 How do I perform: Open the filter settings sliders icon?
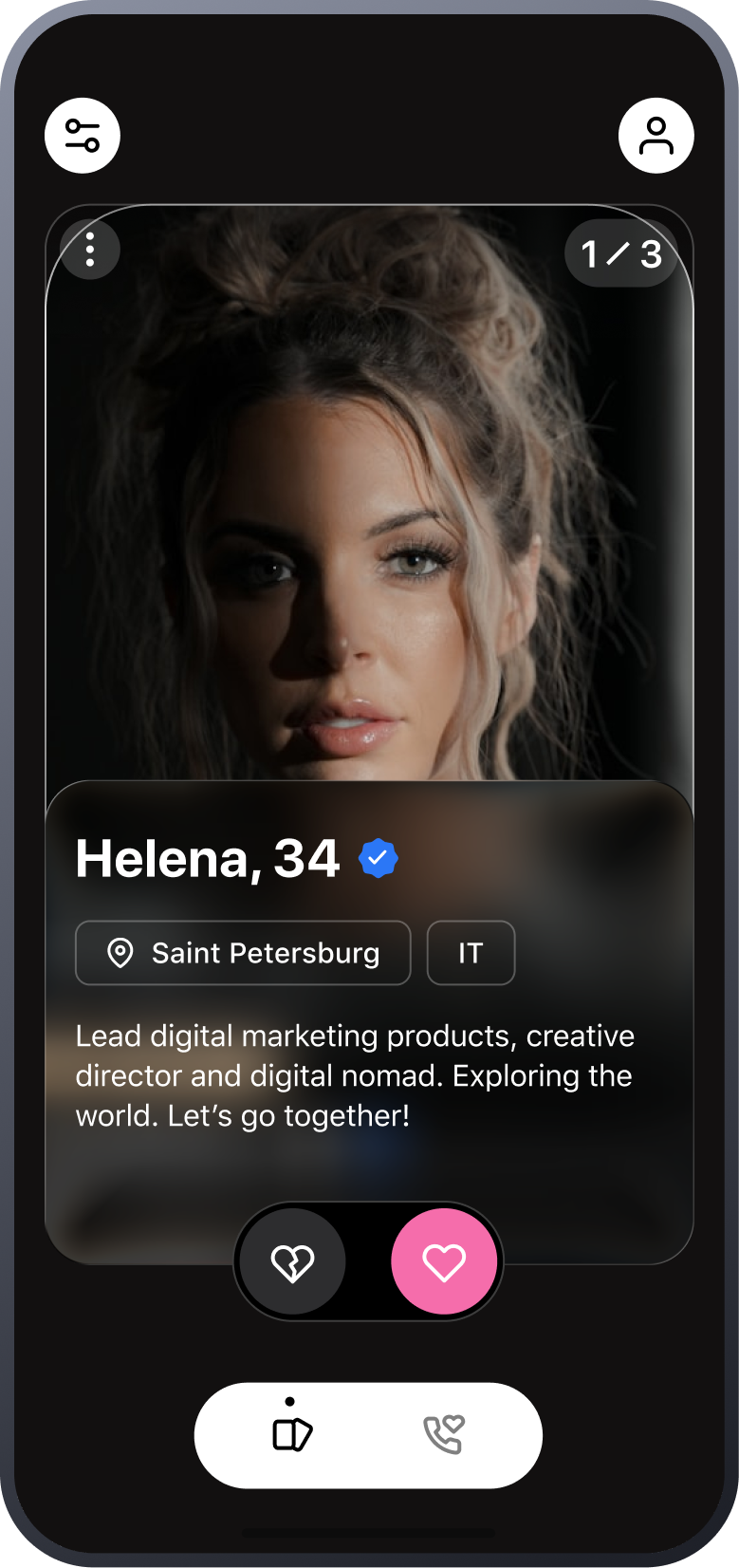[83, 136]
